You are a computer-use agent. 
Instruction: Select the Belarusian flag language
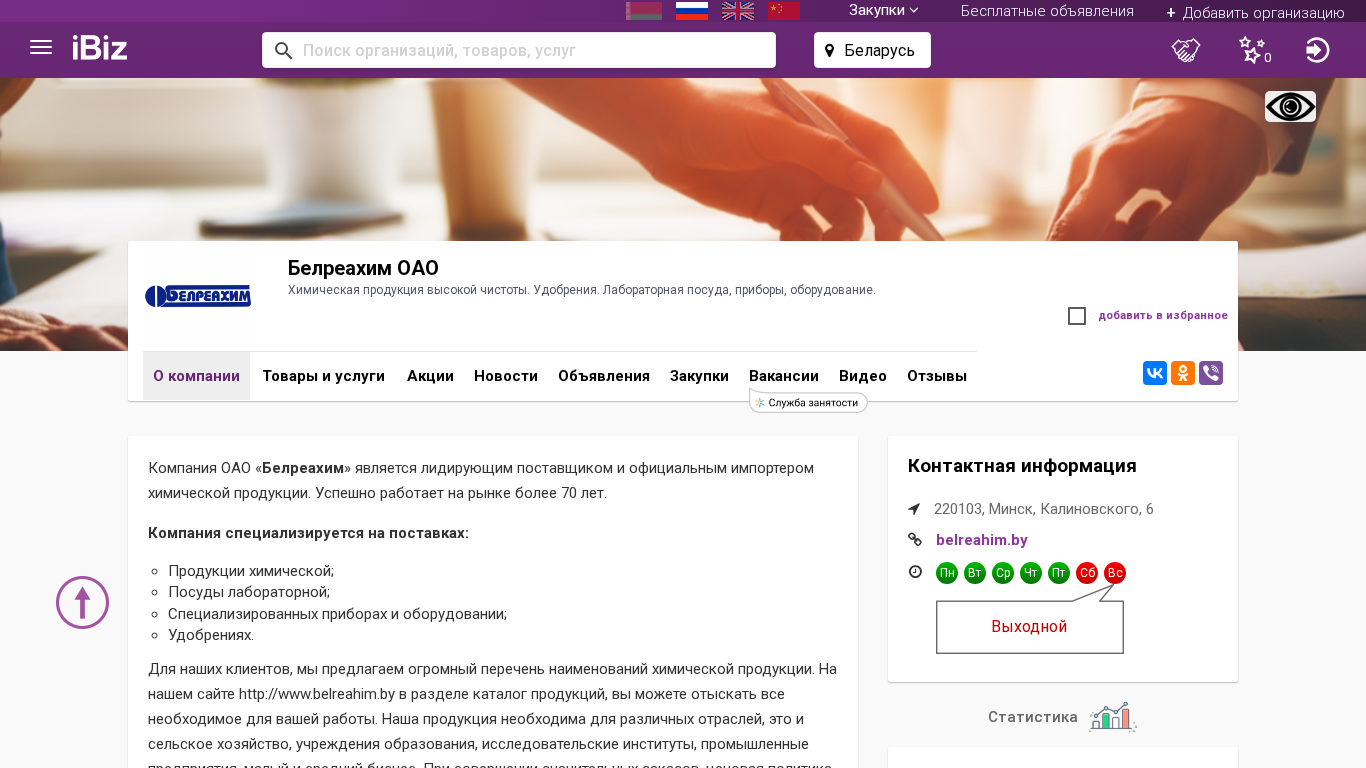pos(644,10)
